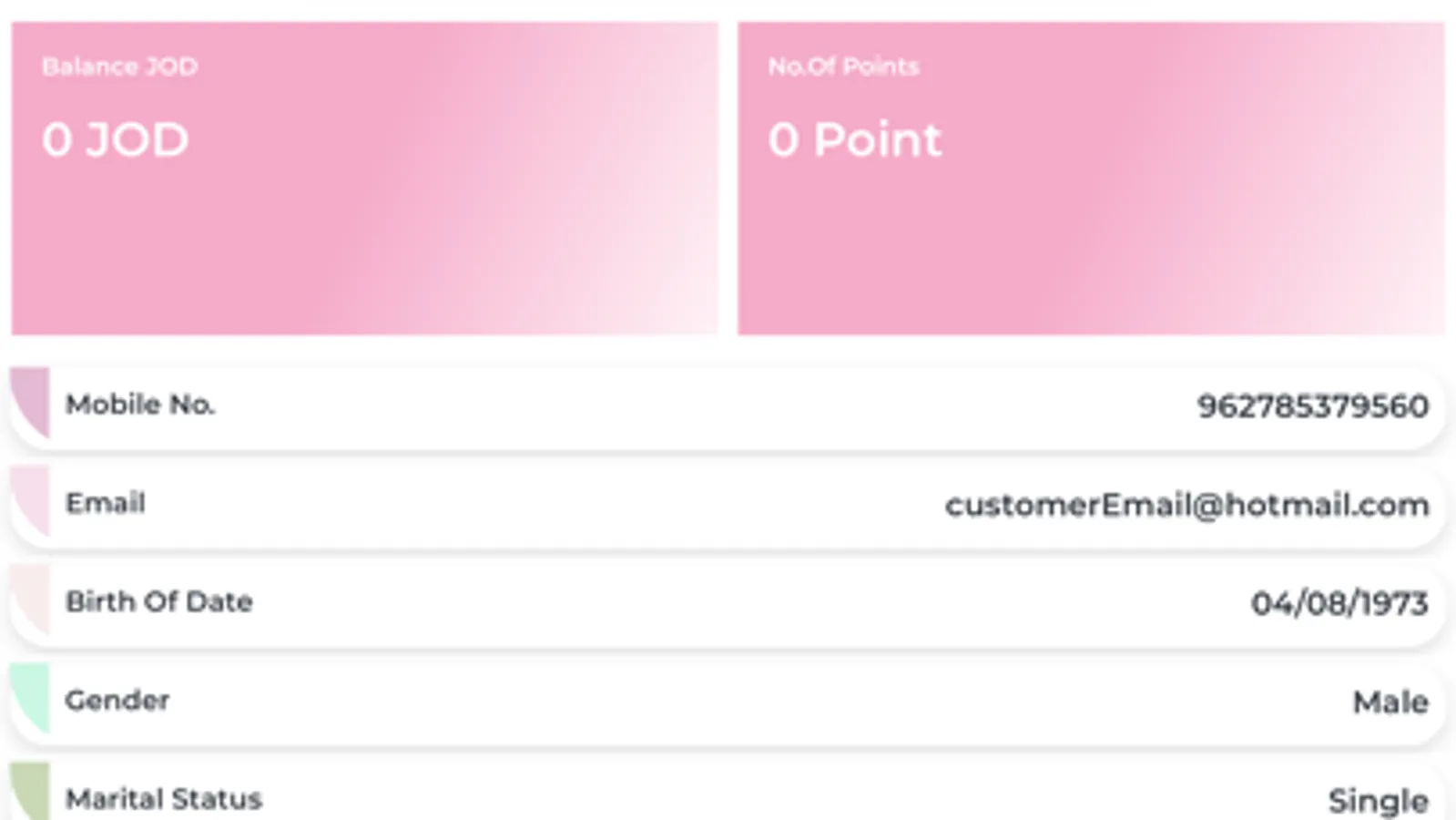1456x820 pixels.
Task: Select the birth date 04/08/1973
Action: 1339,603
